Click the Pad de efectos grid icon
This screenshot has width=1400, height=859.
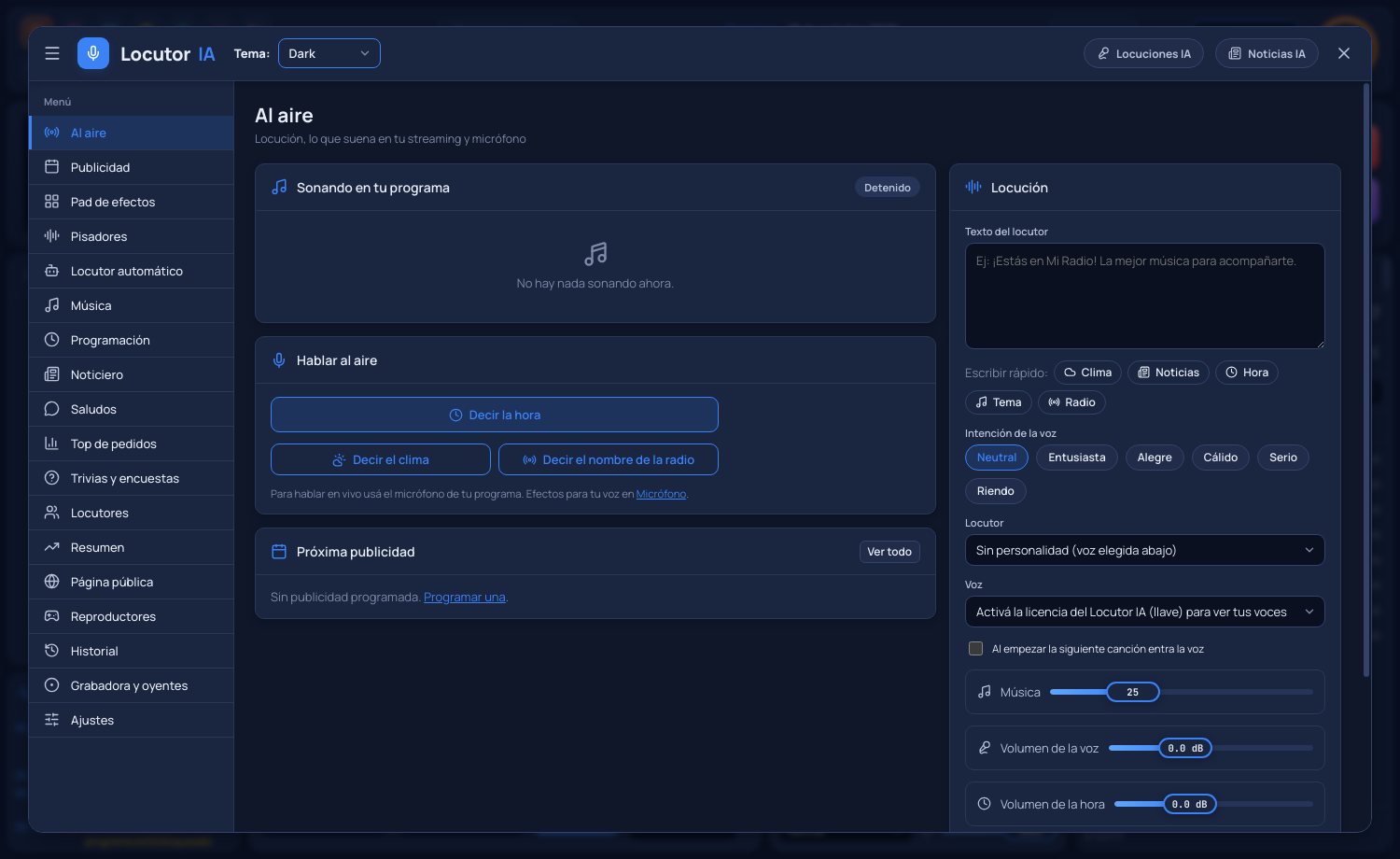(52, 202)
